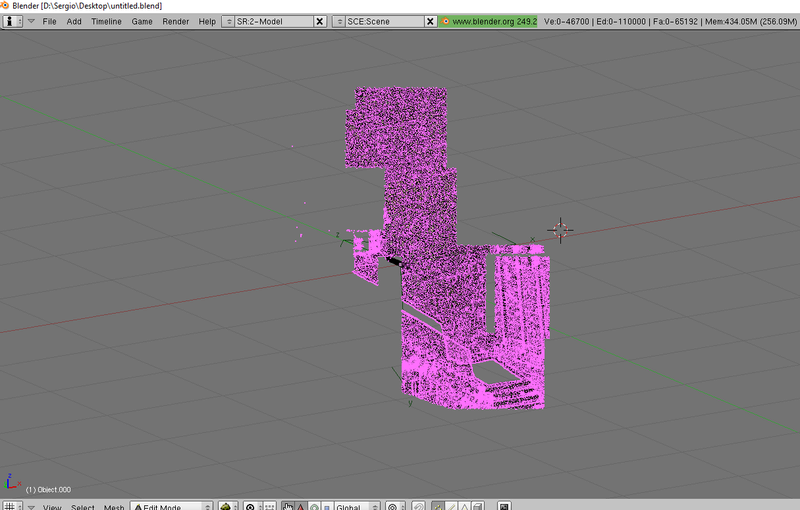
Task: Click the (1) Object.000 label
Action: coord(48,490)
